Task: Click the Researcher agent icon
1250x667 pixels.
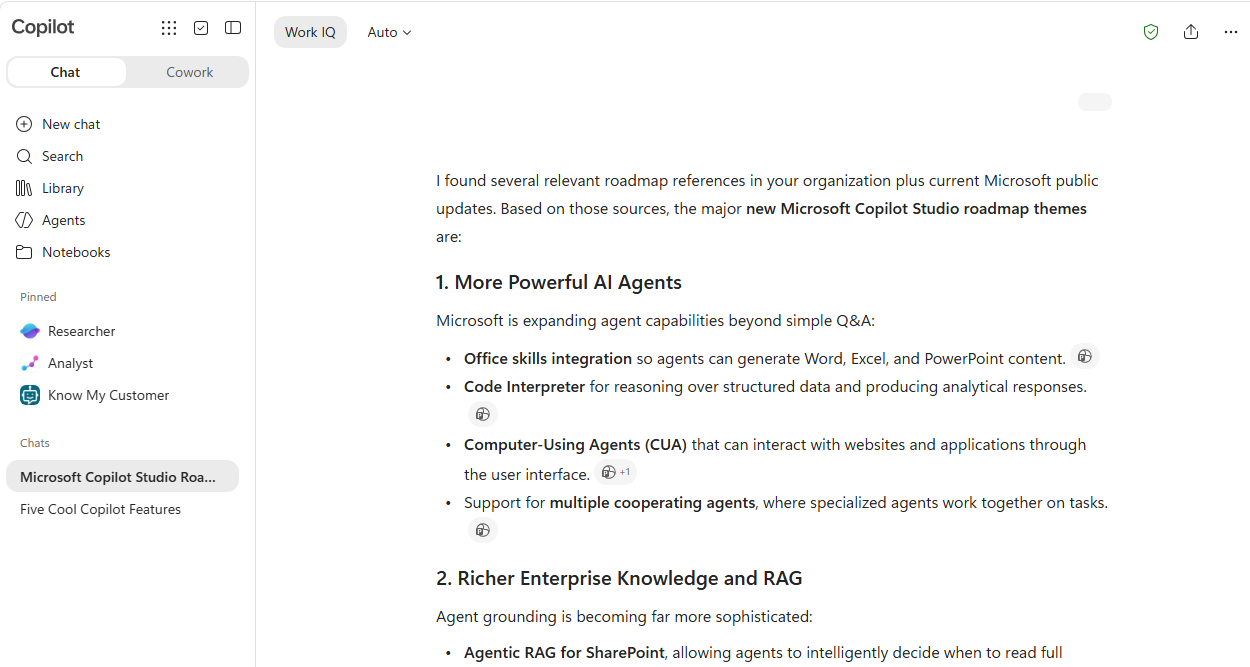Action: (x=30, y=331)
